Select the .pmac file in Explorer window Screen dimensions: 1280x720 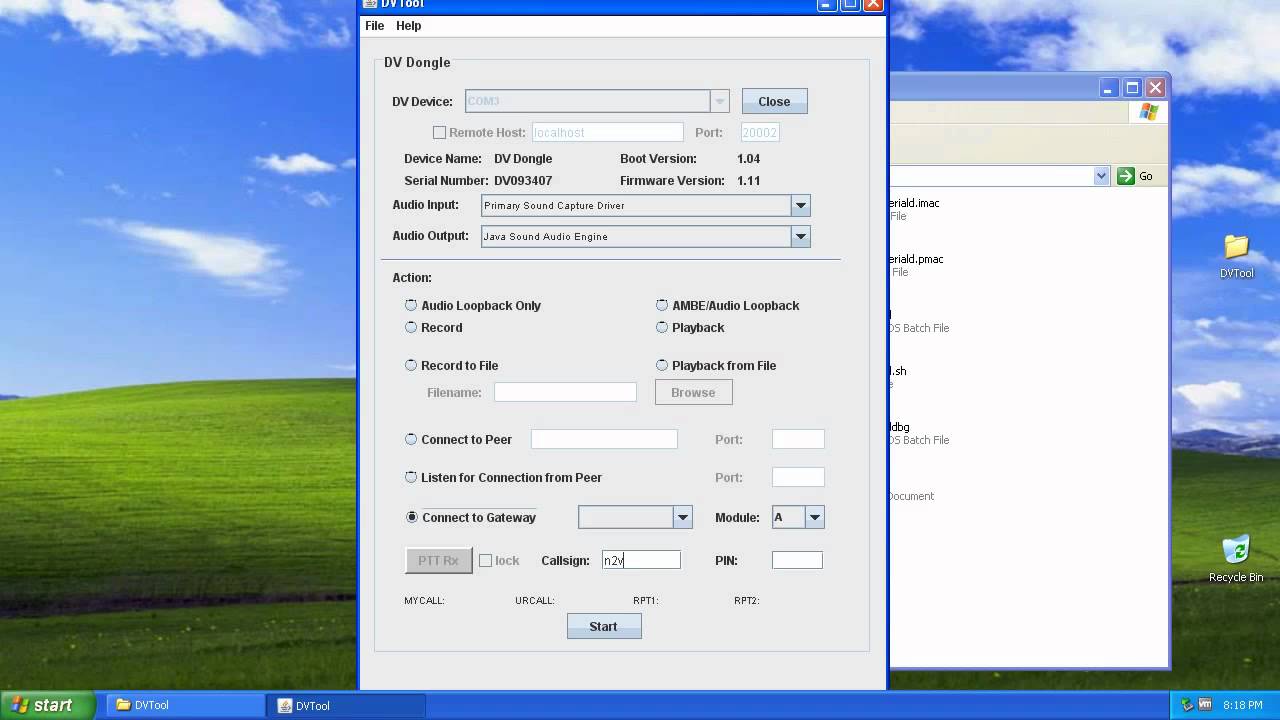pyautogui.click(x=916, y=265)
